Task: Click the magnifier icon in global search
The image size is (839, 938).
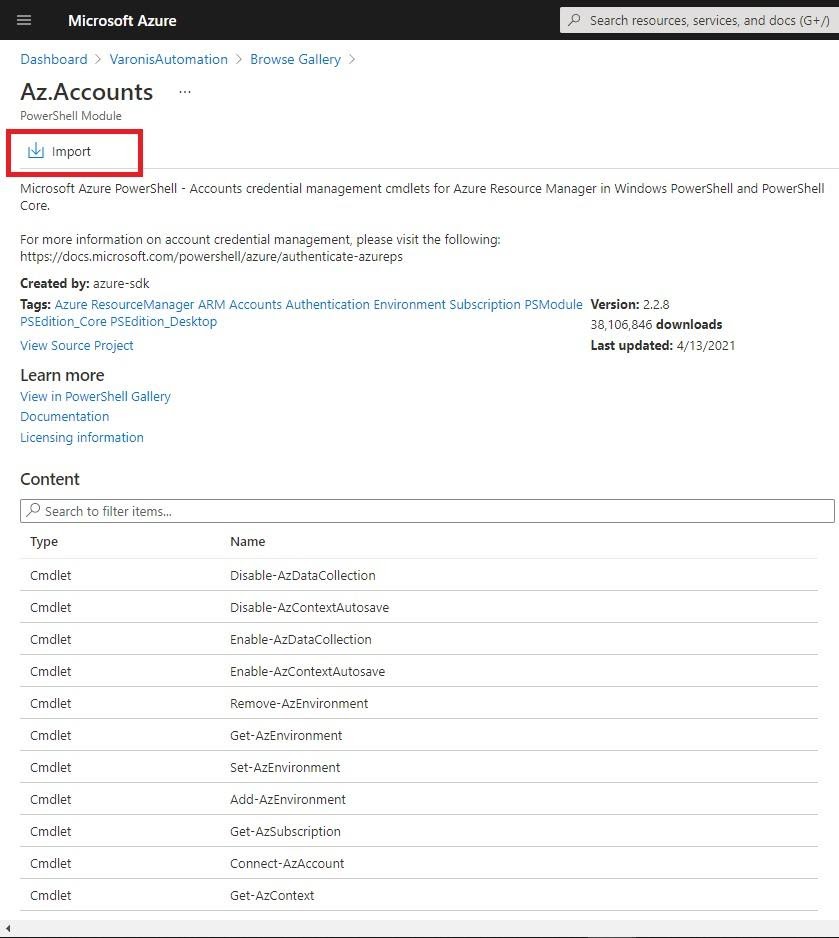Action: 574,20
